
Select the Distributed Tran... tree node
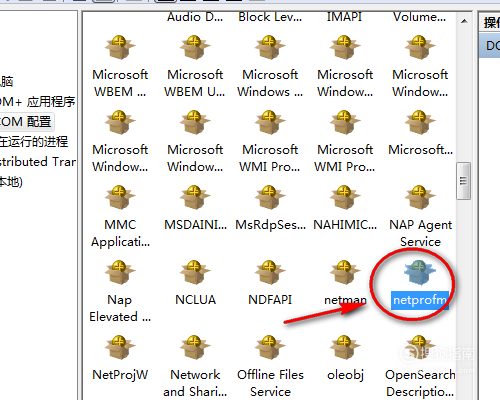(38, 162)
